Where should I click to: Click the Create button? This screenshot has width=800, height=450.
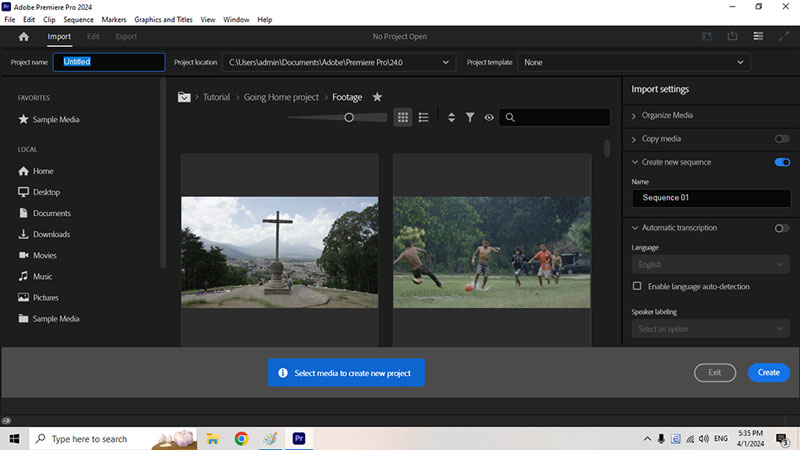[x=768, y=372]
